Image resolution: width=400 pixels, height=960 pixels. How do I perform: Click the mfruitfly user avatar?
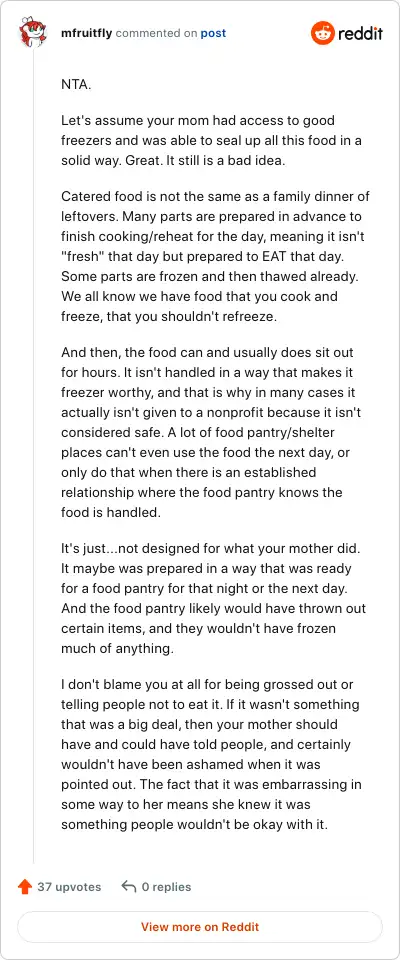32,33
